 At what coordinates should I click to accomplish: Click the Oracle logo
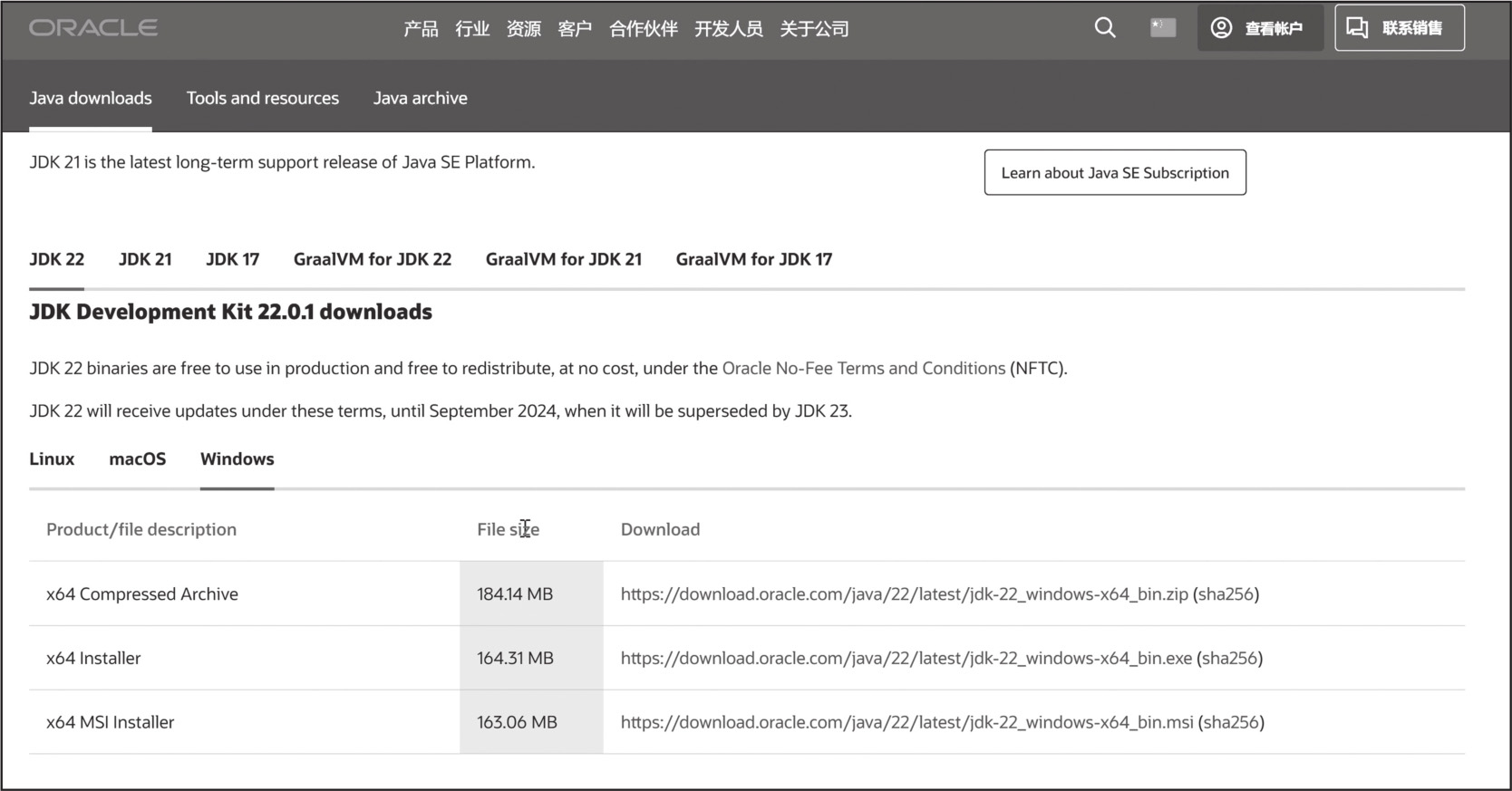(93, 28)
